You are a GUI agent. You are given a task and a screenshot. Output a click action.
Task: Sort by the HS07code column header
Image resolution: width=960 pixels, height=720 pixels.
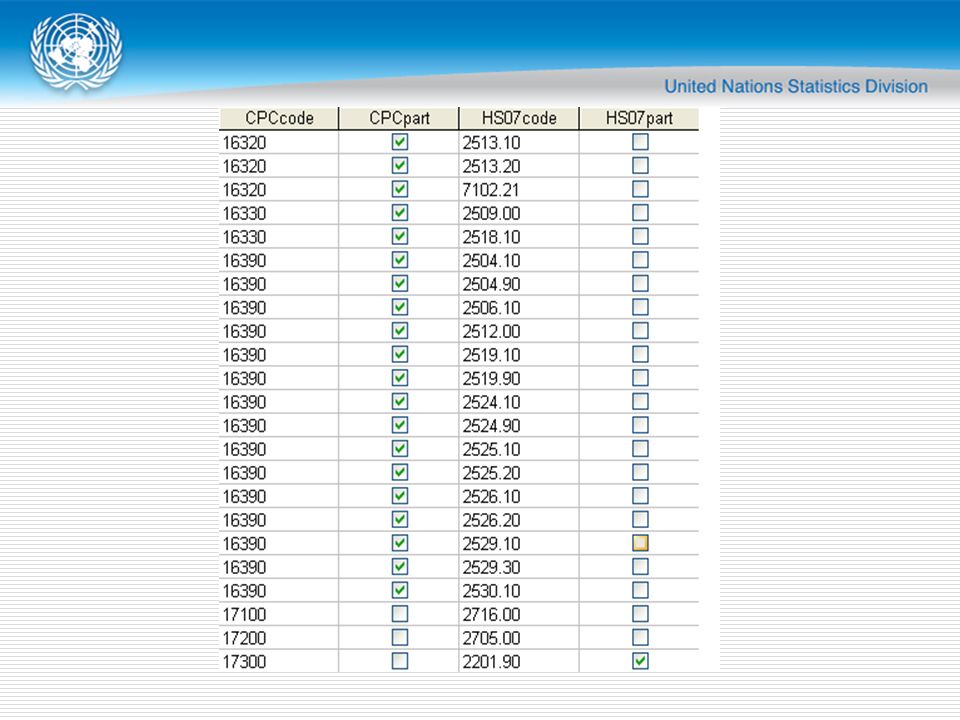(519, 118)
